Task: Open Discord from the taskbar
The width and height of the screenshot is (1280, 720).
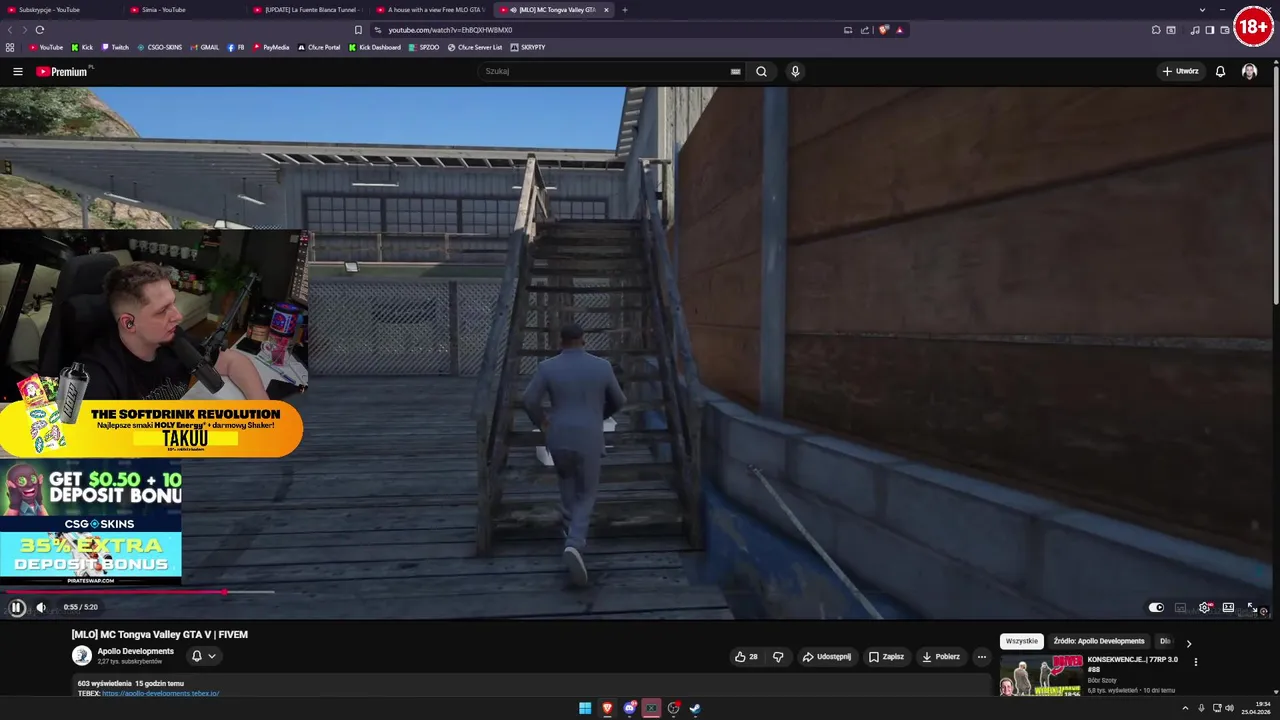Action: click(x=630, y=708)
